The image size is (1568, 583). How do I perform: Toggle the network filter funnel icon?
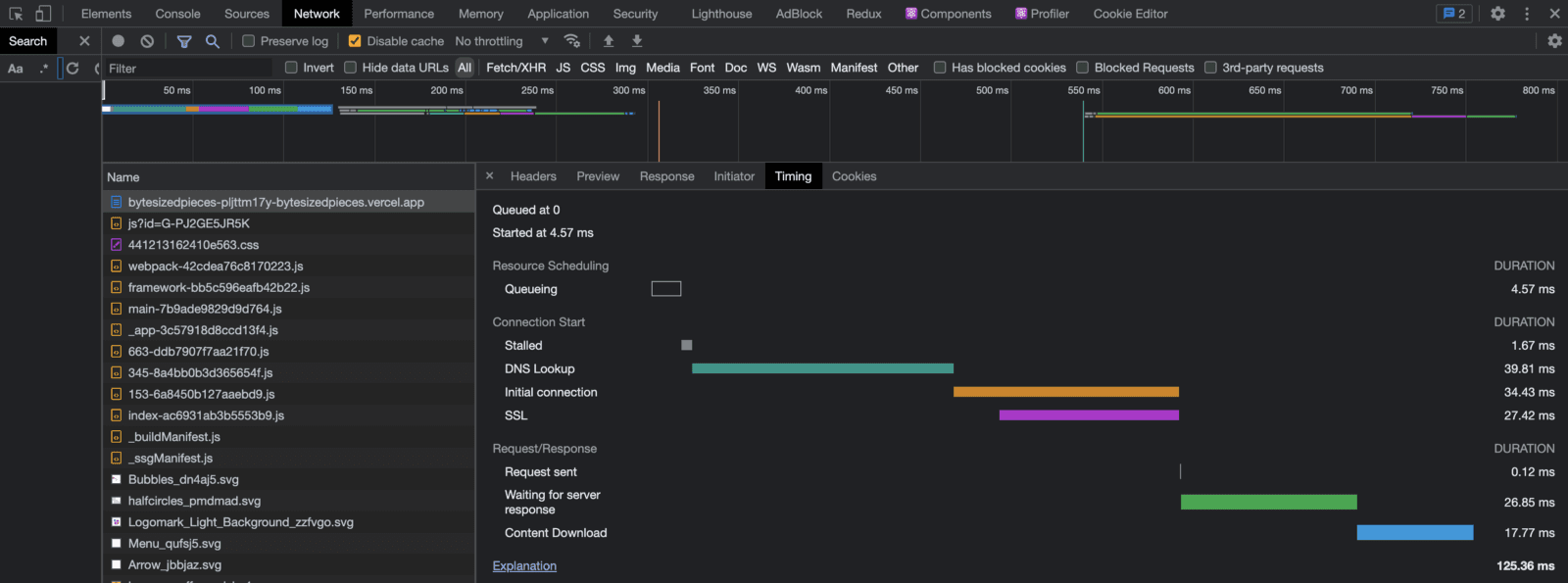tap(184, 41)
